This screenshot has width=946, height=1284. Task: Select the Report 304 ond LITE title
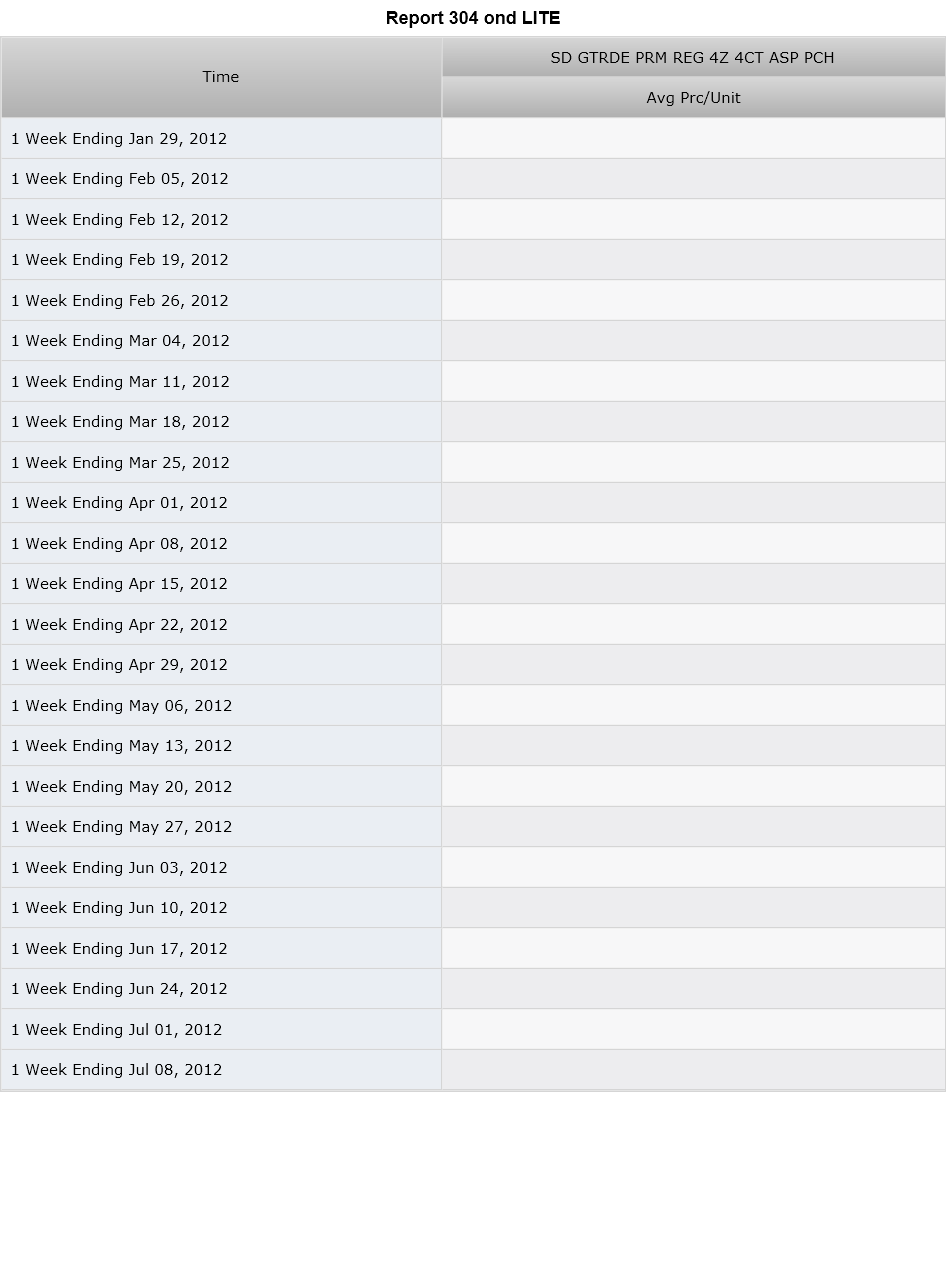(473, 18)
